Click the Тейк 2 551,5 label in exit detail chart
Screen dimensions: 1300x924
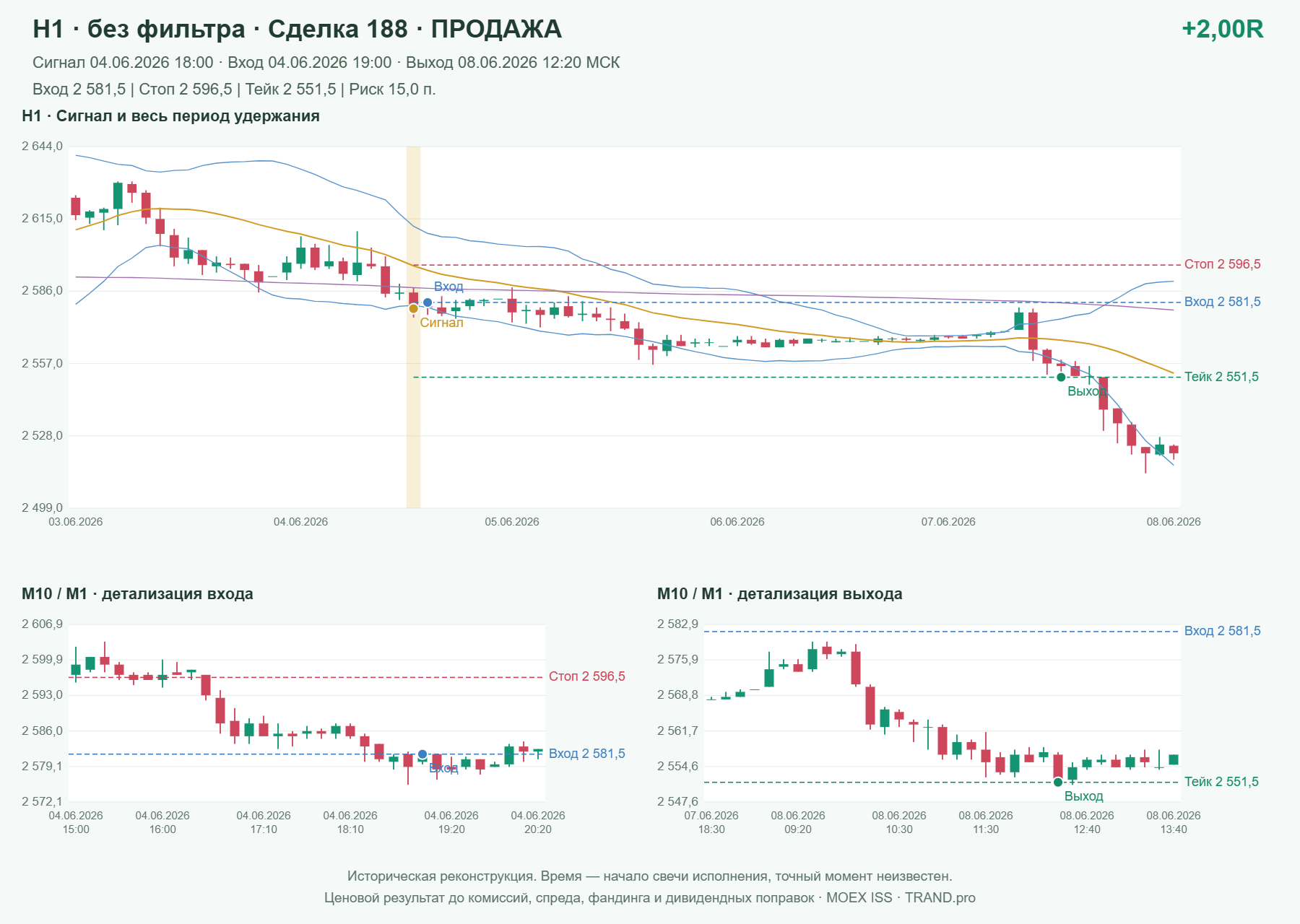[1221, 782]
